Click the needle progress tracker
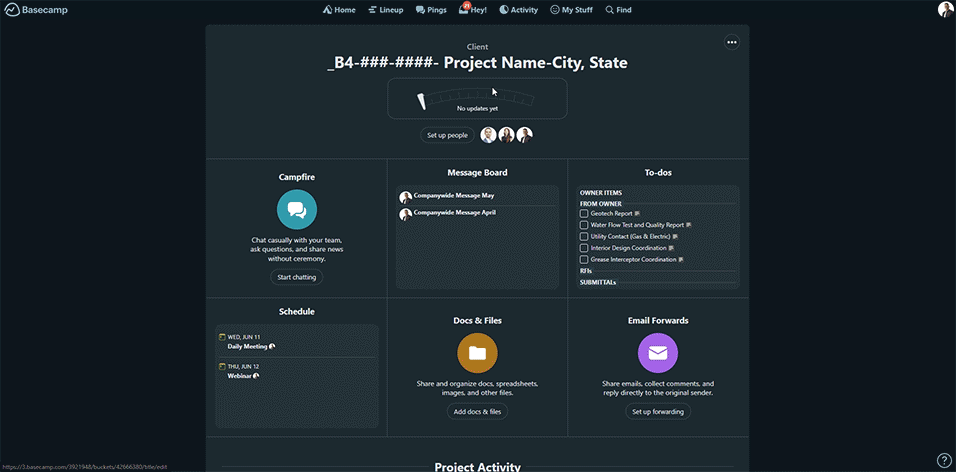This screenshot has width=956, height=472. pos(477,98)
